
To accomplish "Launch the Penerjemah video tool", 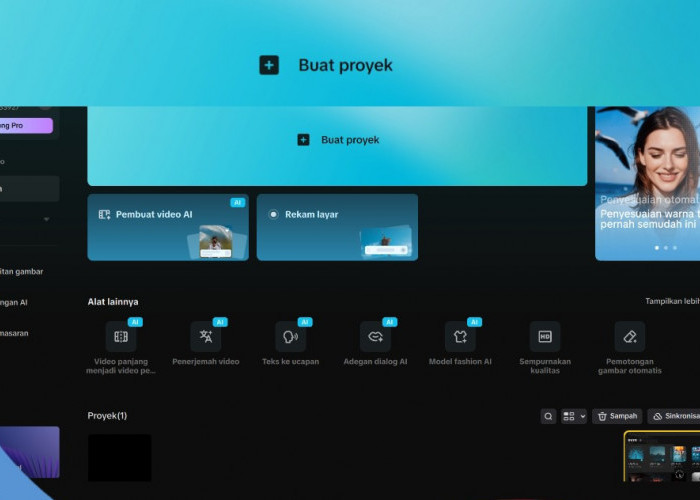I will click(206, 337).
